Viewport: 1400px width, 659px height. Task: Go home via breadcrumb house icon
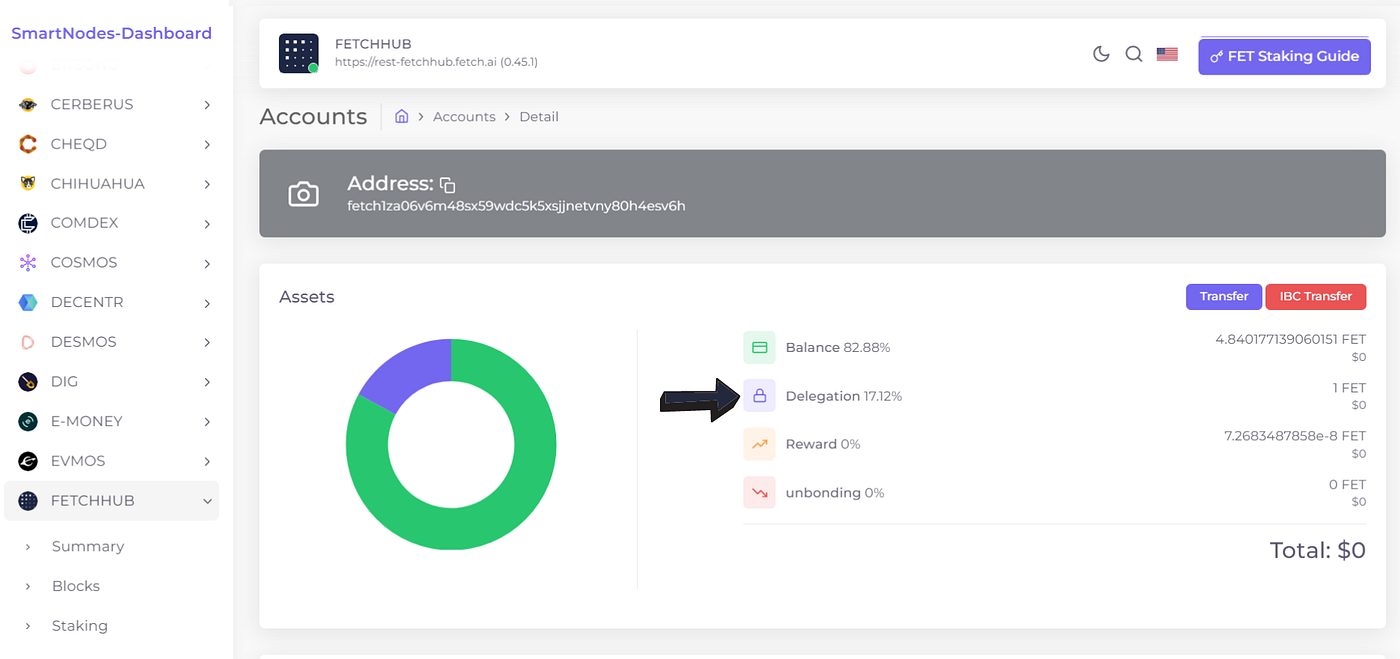coord(401,116)
